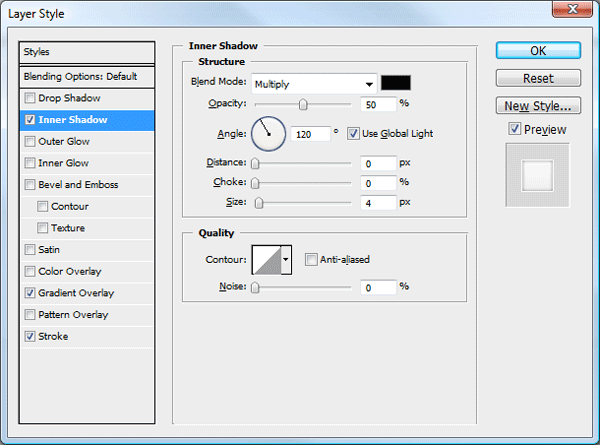Image resolution: width=600 pixels, height=445 pixels.
Task: Click the Size slider handle
Action: (259, 203)
